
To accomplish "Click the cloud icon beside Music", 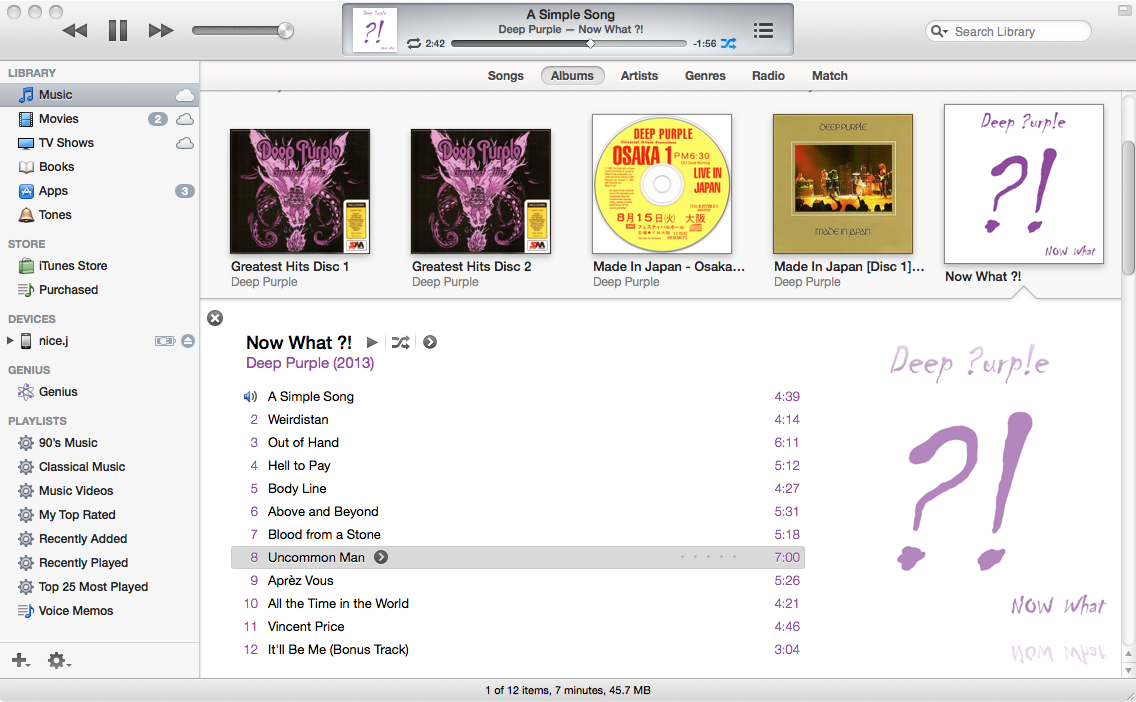I will (185, 95).
